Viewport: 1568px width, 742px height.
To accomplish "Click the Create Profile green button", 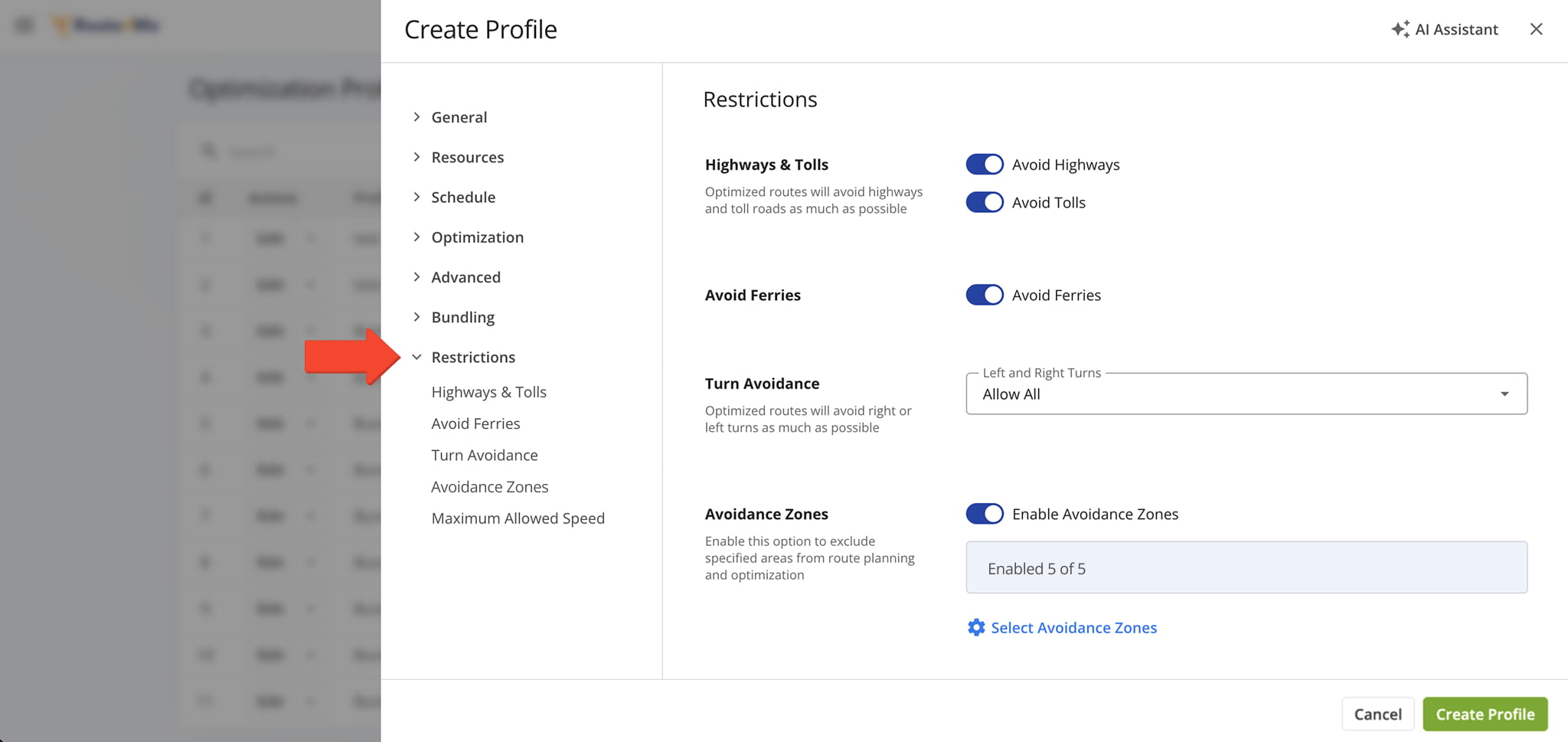I will coord(1485,714).
